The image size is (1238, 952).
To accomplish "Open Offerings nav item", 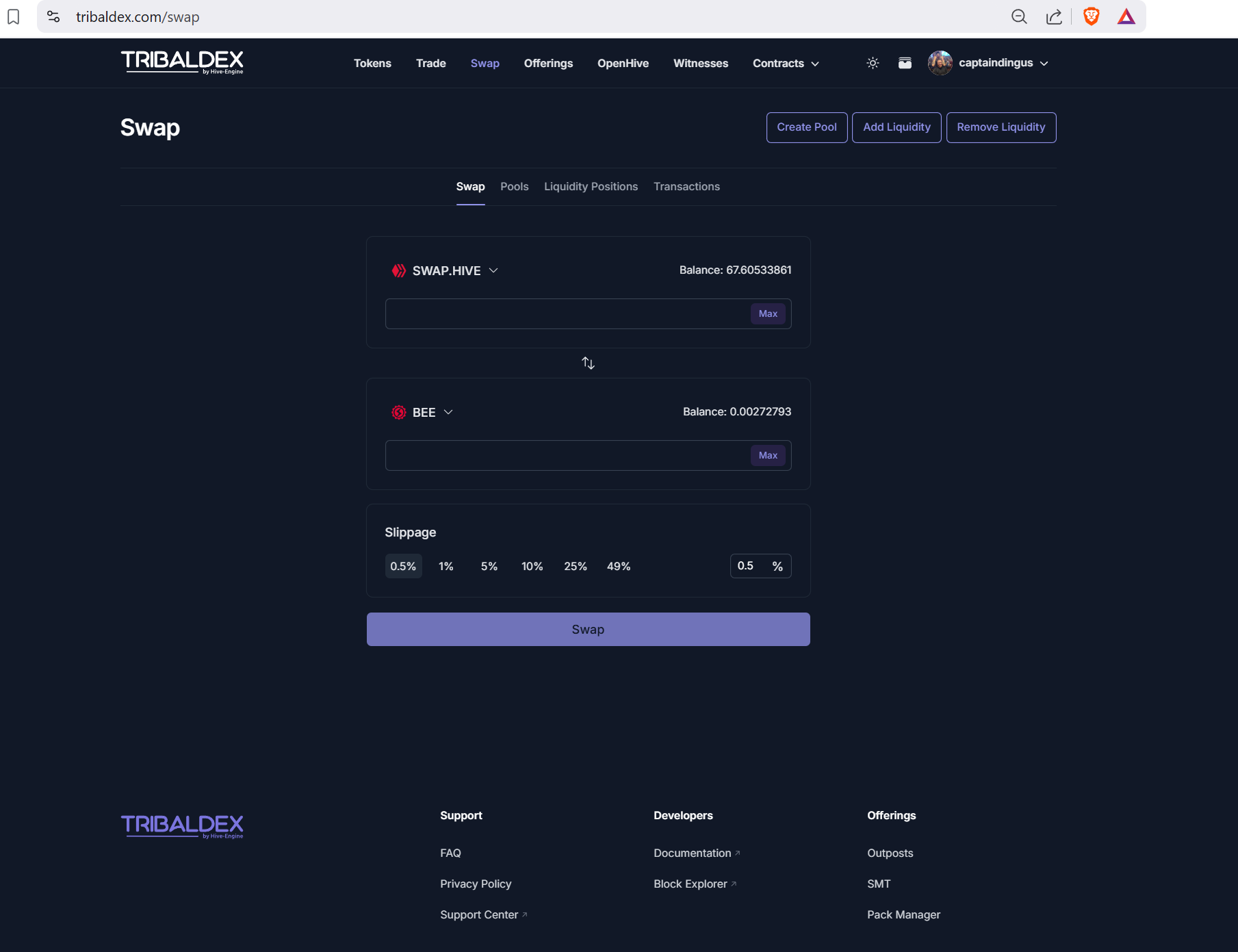I will pyautogui.click(x=548, y=63).
